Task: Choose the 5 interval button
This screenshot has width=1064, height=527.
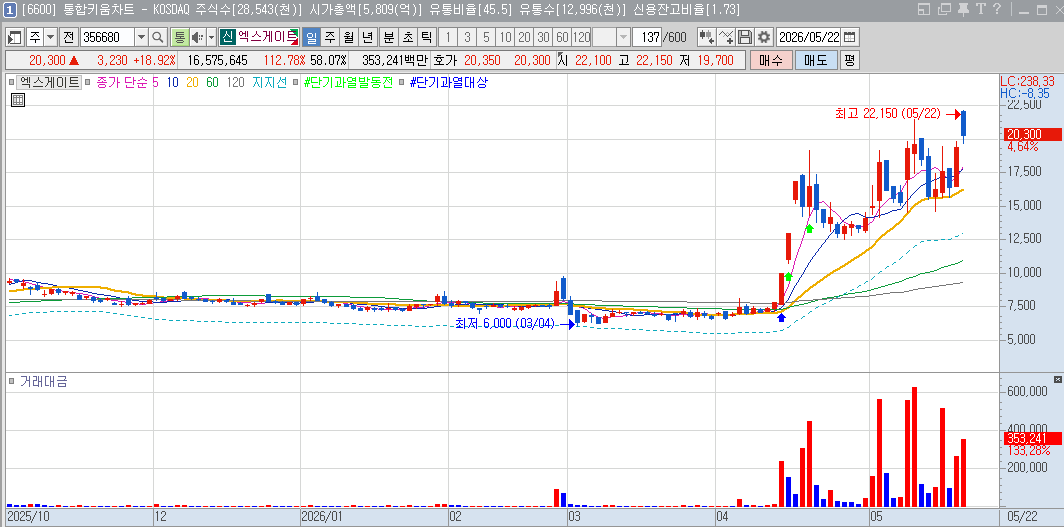Action: pos(486,37)
